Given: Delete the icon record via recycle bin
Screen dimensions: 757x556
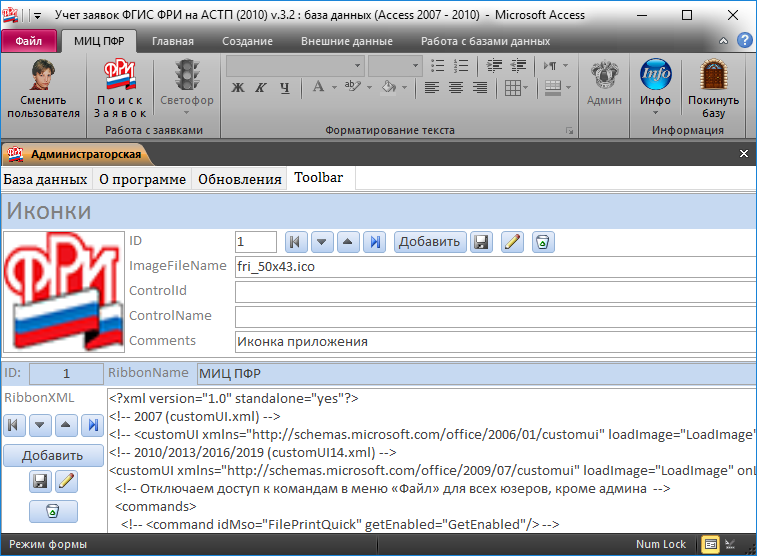Looking at the screenshot, I should (541, 241).
